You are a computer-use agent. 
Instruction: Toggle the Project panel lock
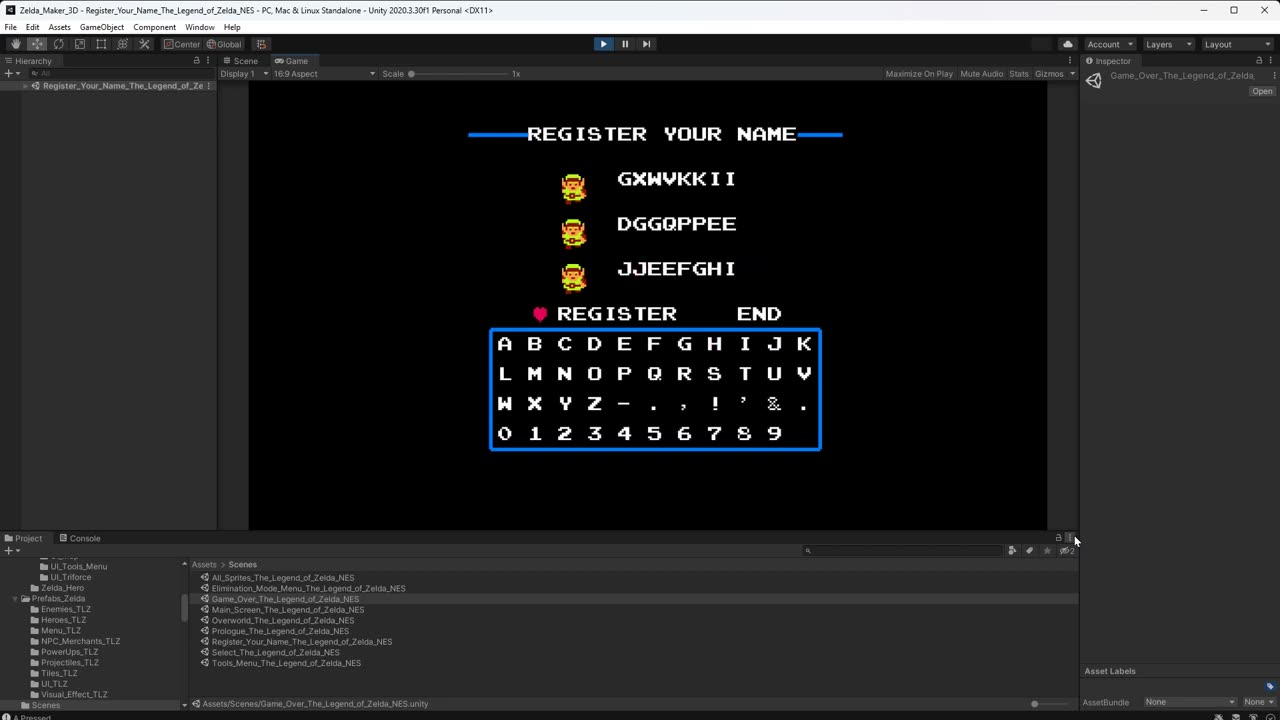[1058, 538]
